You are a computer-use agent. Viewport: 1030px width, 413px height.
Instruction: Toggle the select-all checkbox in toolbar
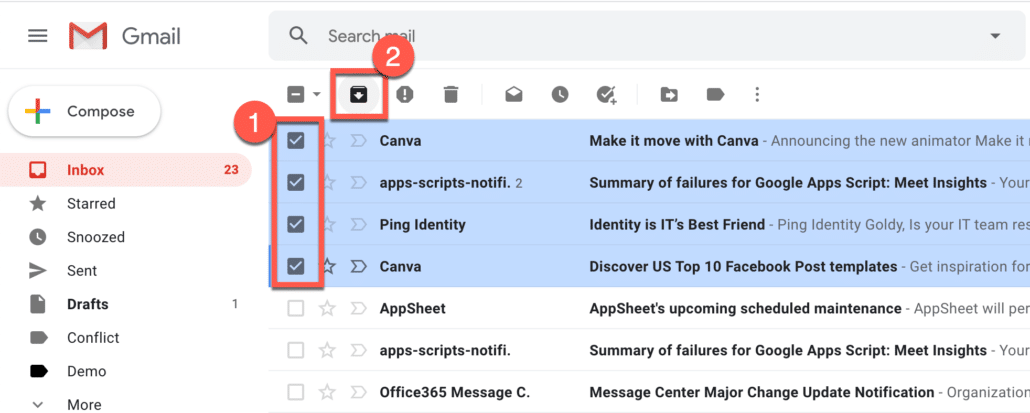(296, 95)
